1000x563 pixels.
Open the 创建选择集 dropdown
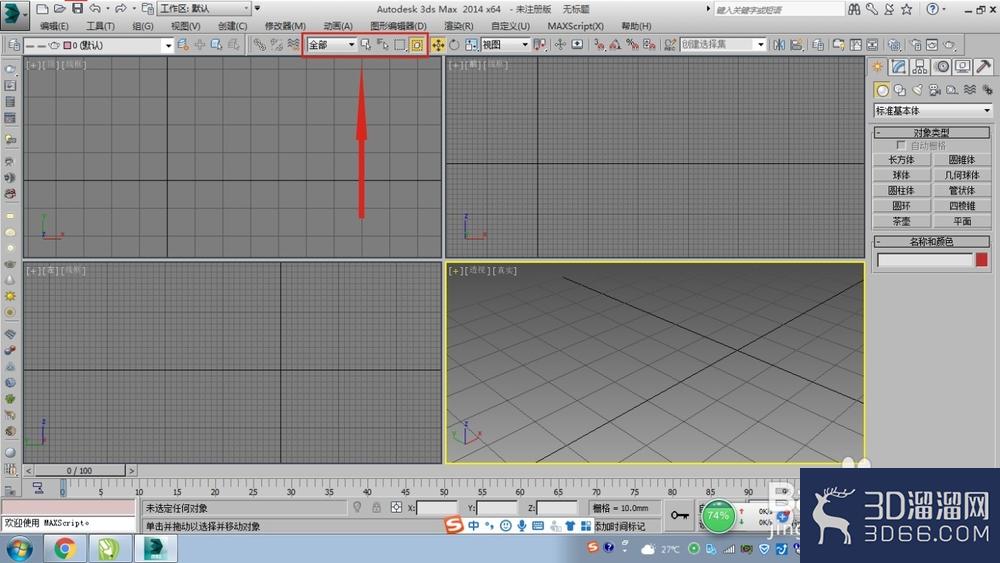point(723,45)
